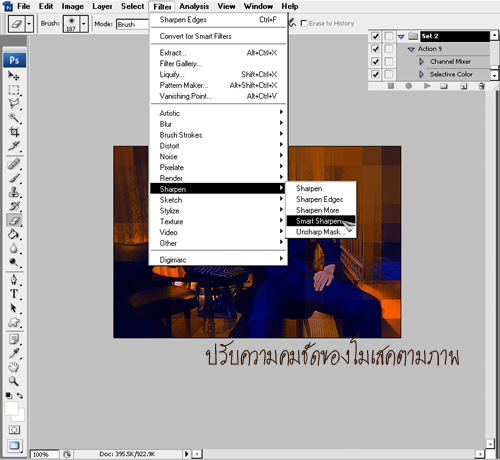Collapse the Set 2 folder
Image resolution: width=500 pixels, height=460 pixels.
(x=401, y=36)
